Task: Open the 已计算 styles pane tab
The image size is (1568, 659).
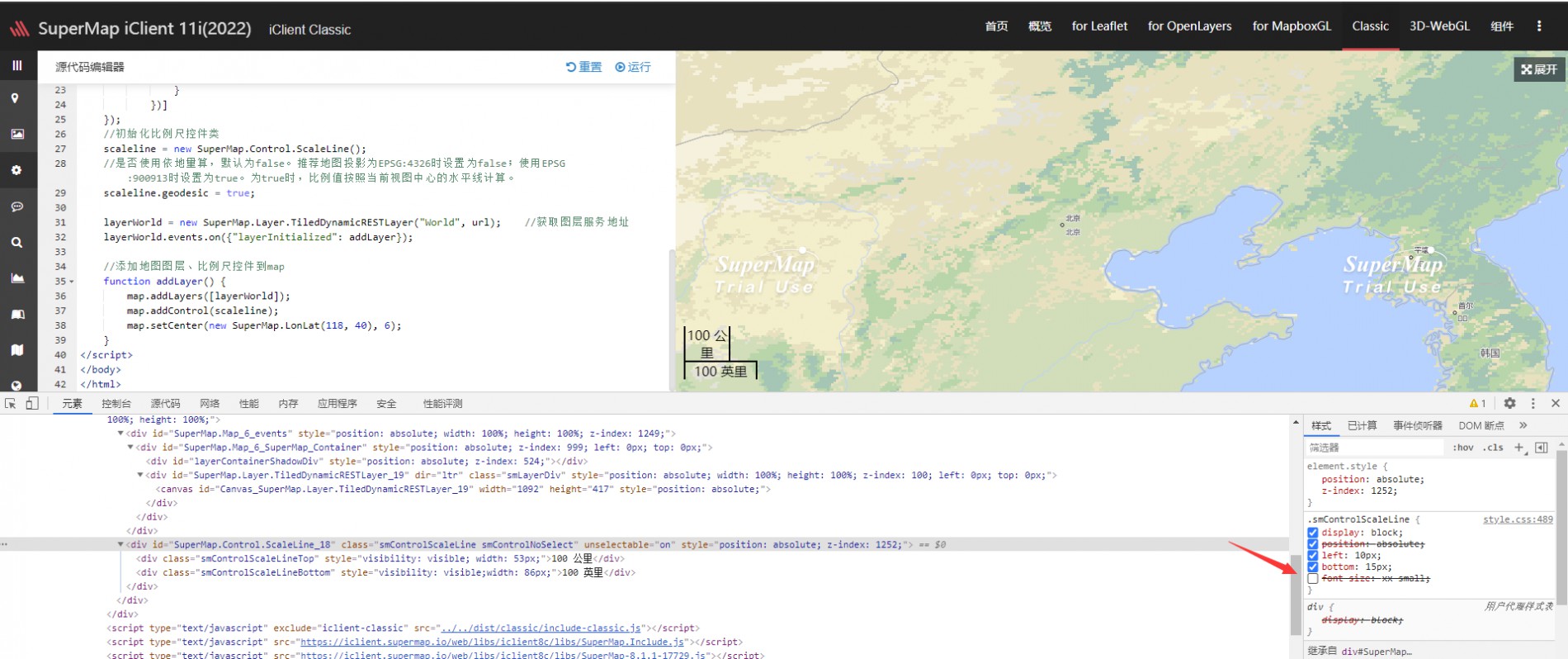Action: (1363, 425)
